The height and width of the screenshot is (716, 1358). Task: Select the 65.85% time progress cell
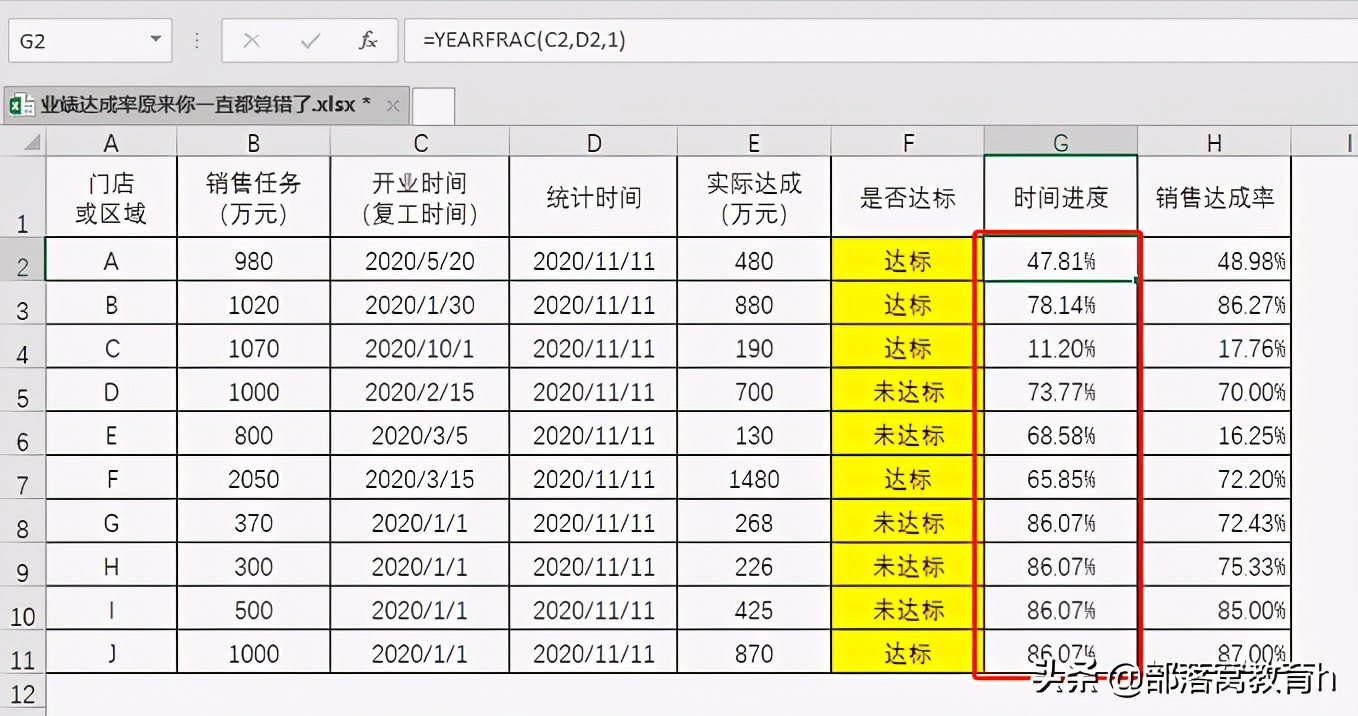pyautogui.click(x=1060, y=478)
